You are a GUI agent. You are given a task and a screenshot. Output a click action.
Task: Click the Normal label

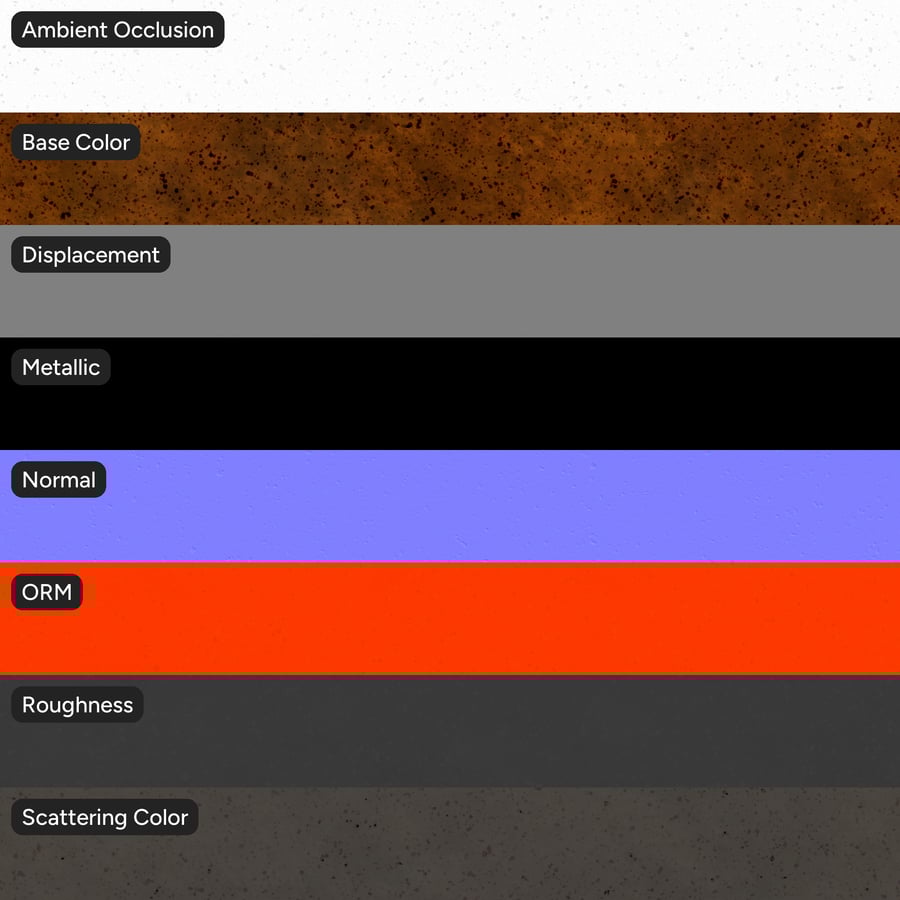click(x=59, y=479)
